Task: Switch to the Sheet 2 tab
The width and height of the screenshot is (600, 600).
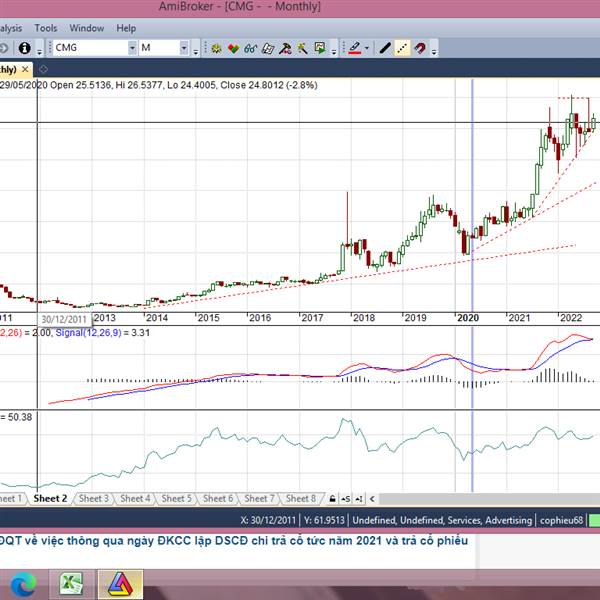Action: [50, 499]
